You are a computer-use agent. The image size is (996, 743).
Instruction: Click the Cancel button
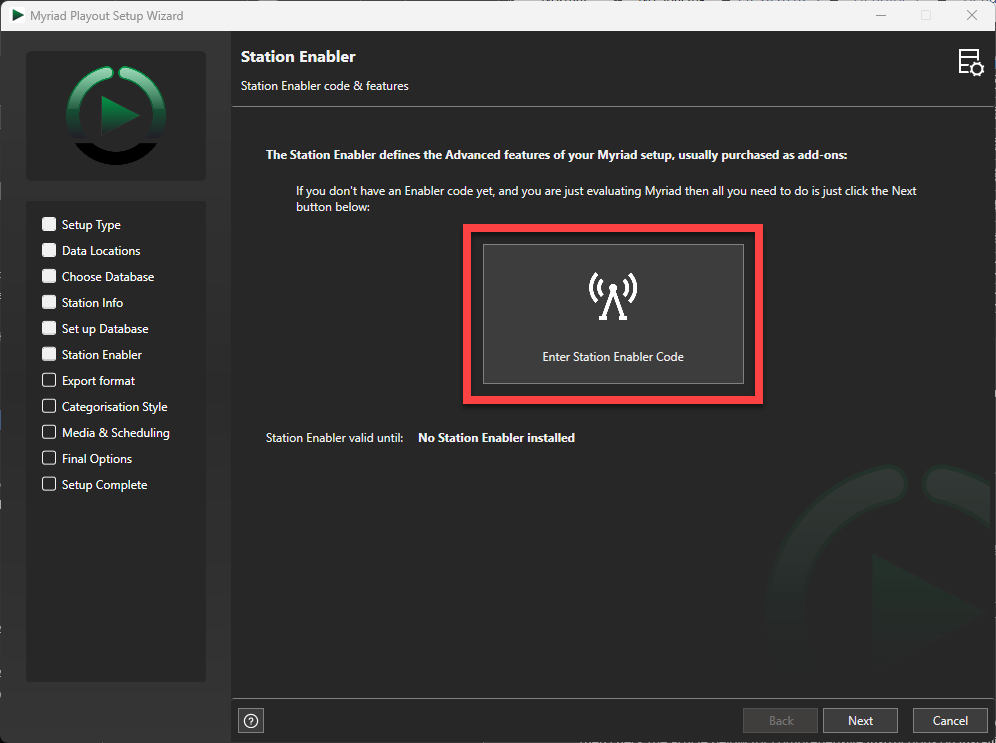tap(950, 721)
